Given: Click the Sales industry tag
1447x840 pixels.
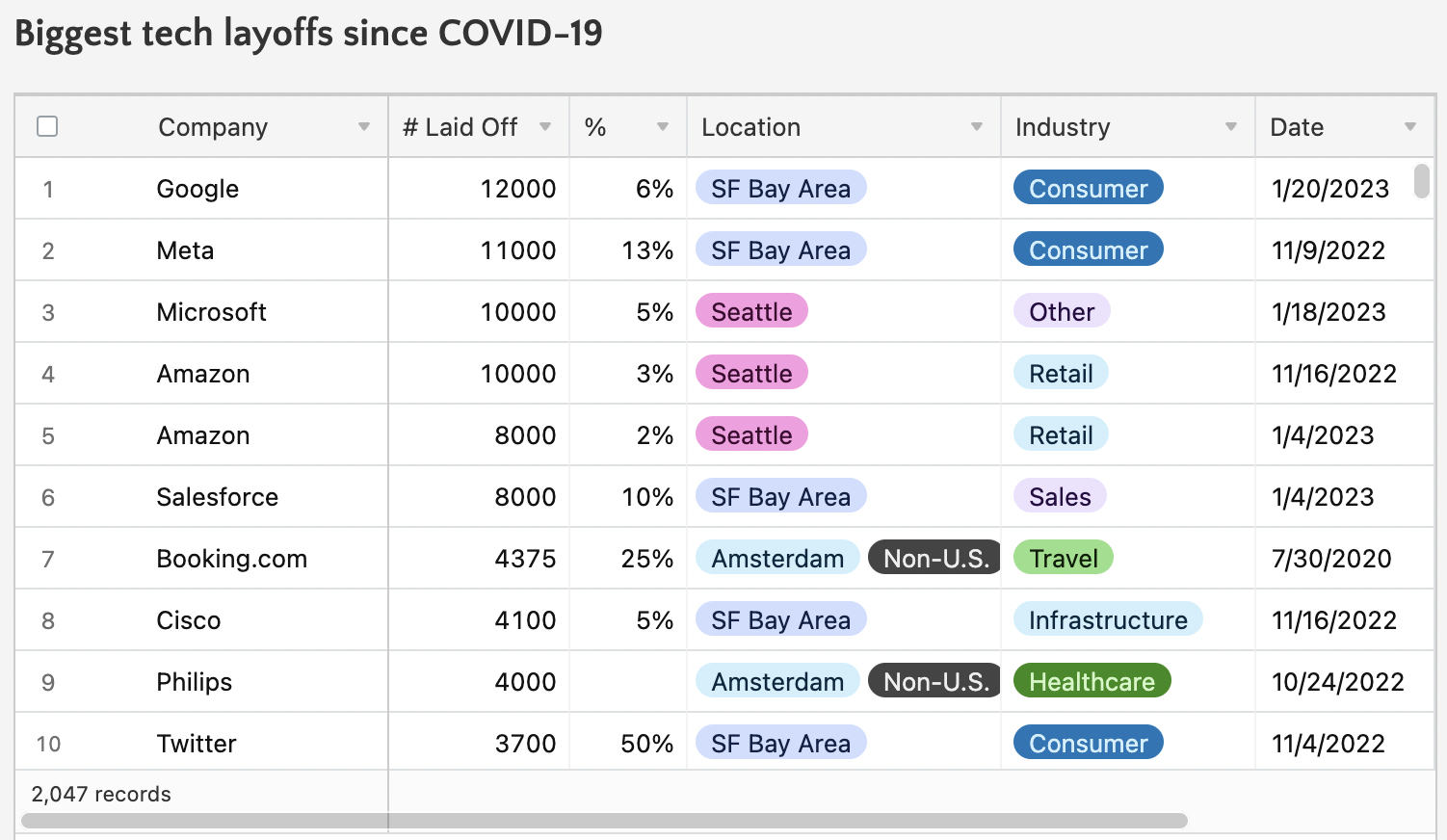Looking at the screenshot, I should coord(1060,496).
